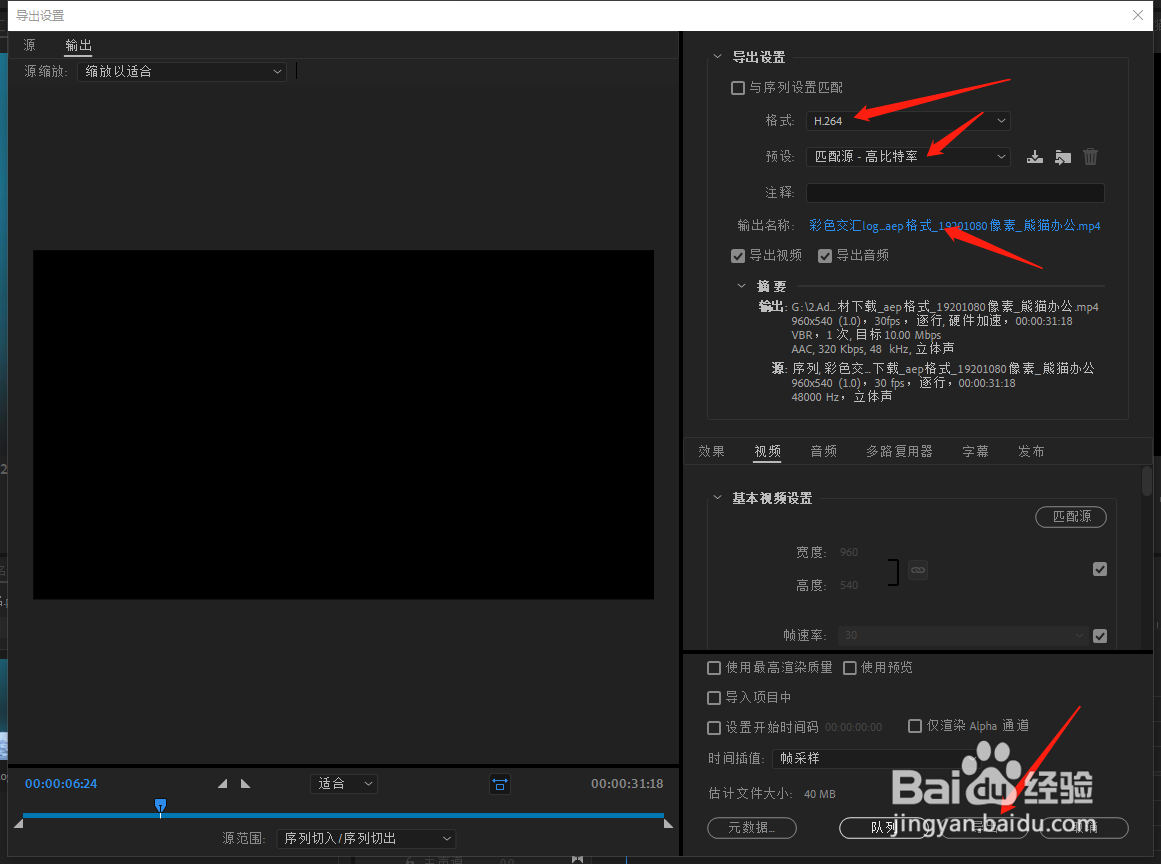1161x864 pixels.
Task: Click the comments input field
Action: click(x=955, y=193)
